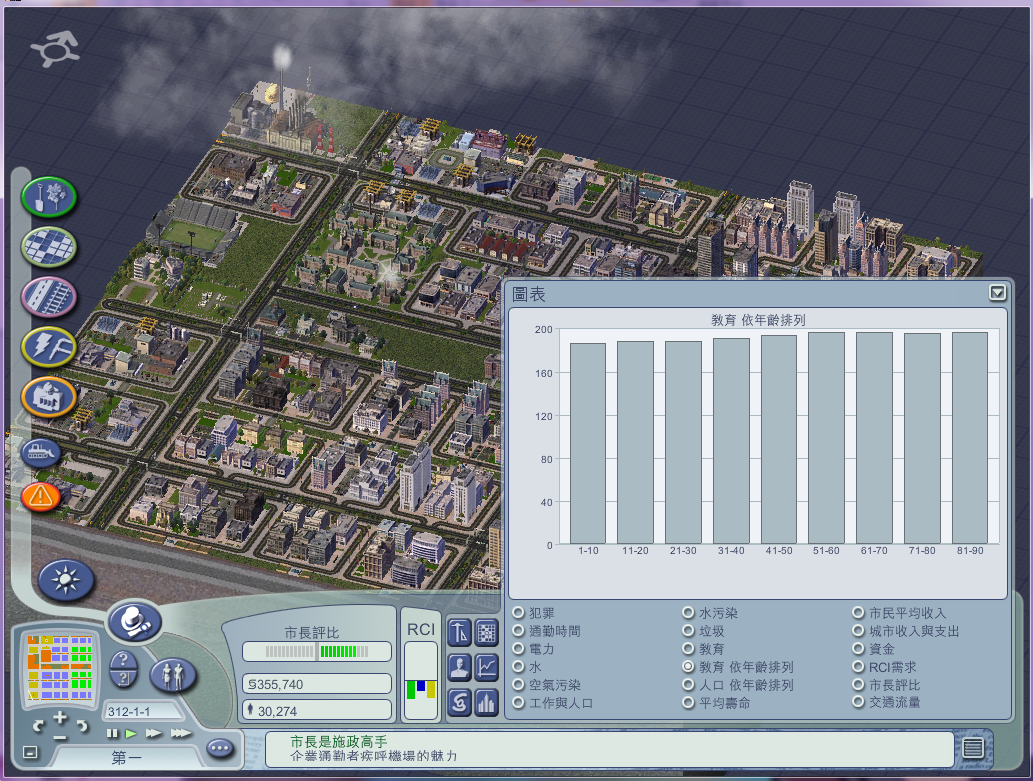Select the 犯罪 graph radio button
This screenshot has width=1033, height=781.
(x=518, y=613)
